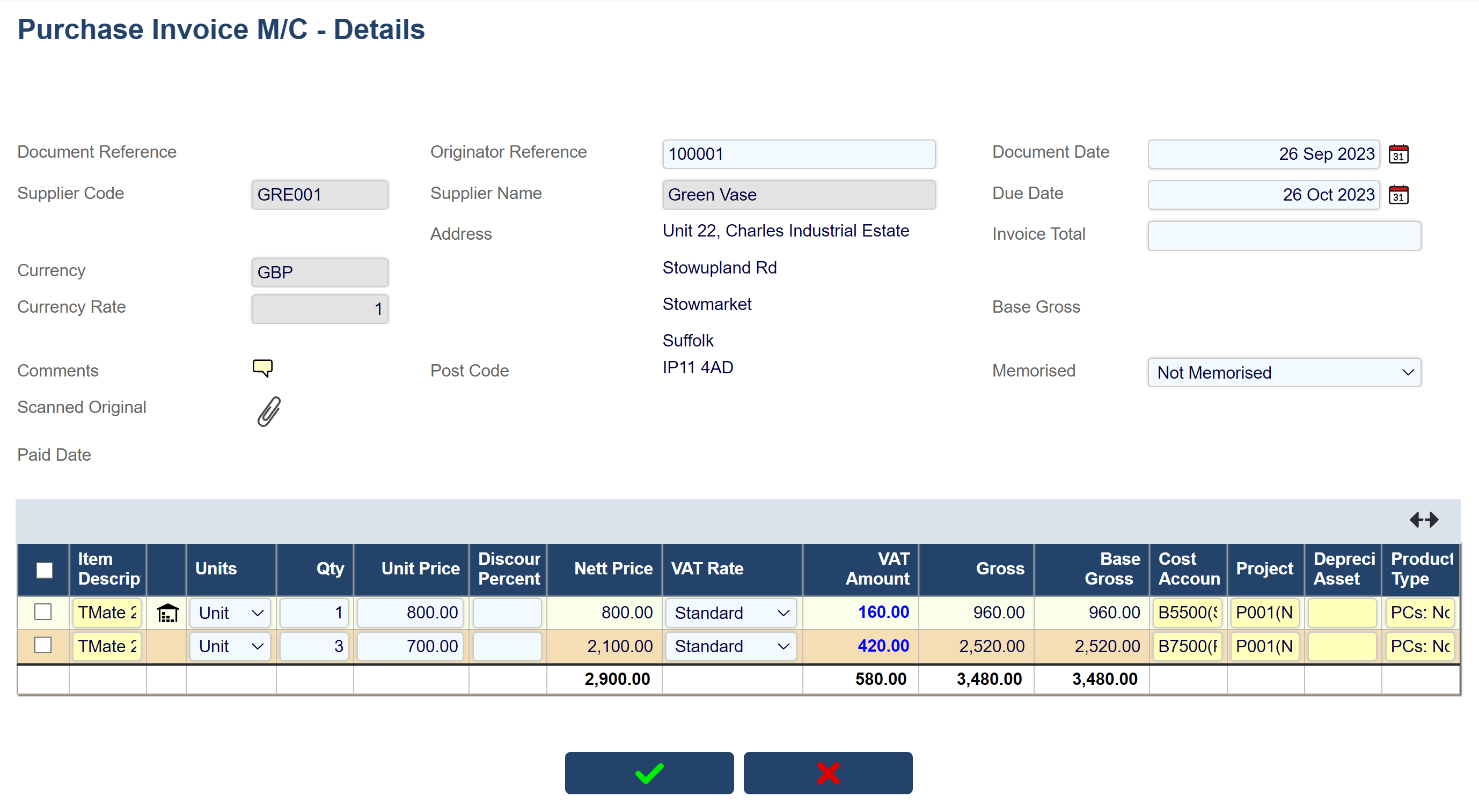
Task: Toggle column width with double-arrow icon
Action: (1424, 519)
